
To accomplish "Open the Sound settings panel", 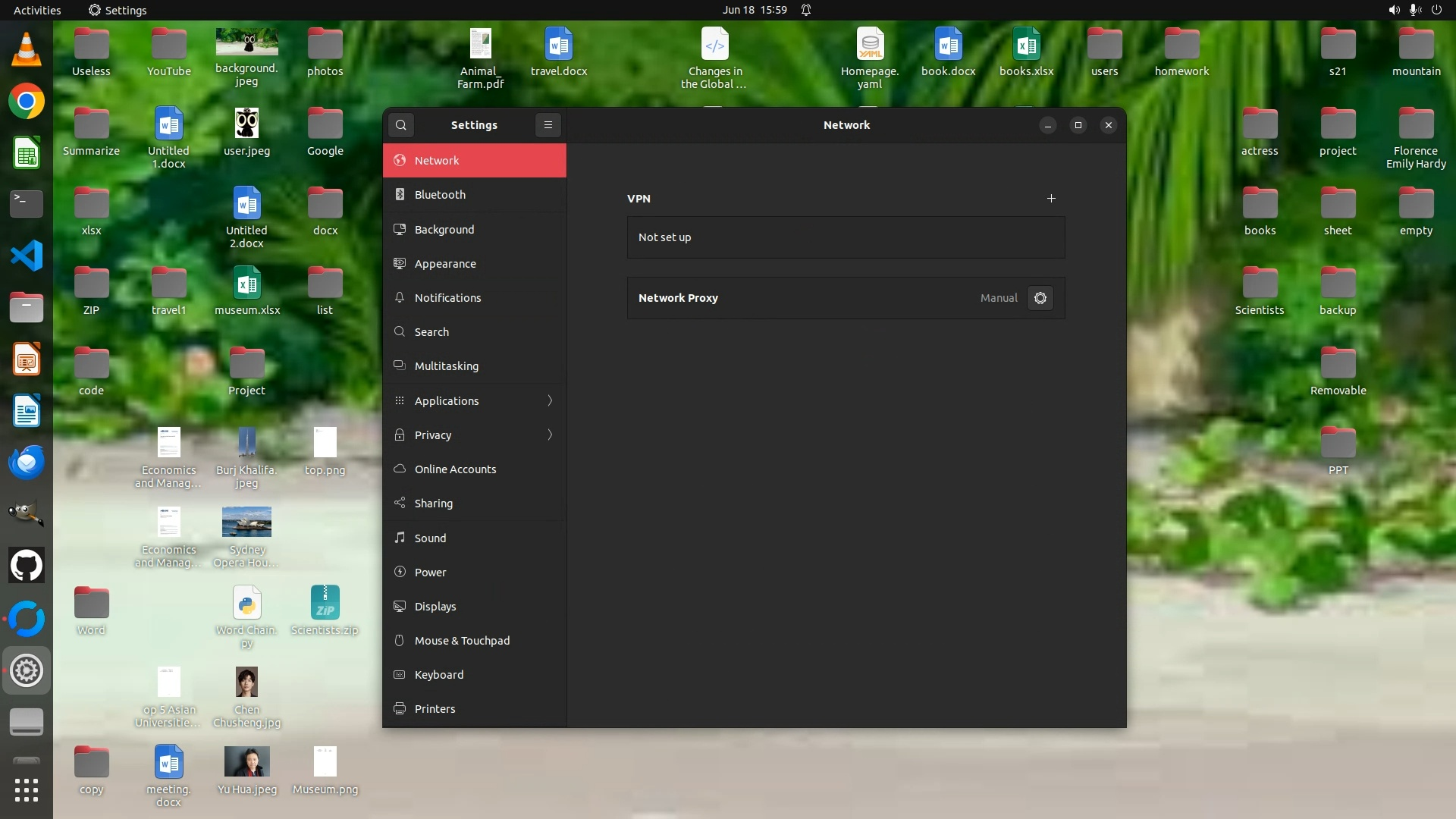I will pos(430,538).
